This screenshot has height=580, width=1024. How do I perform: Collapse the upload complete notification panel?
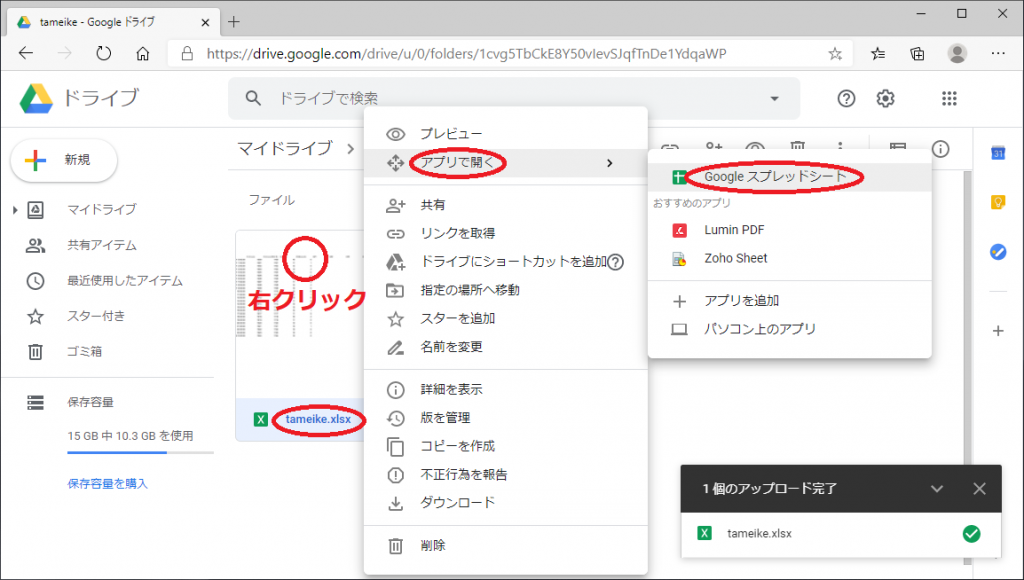tap(937, 489)
